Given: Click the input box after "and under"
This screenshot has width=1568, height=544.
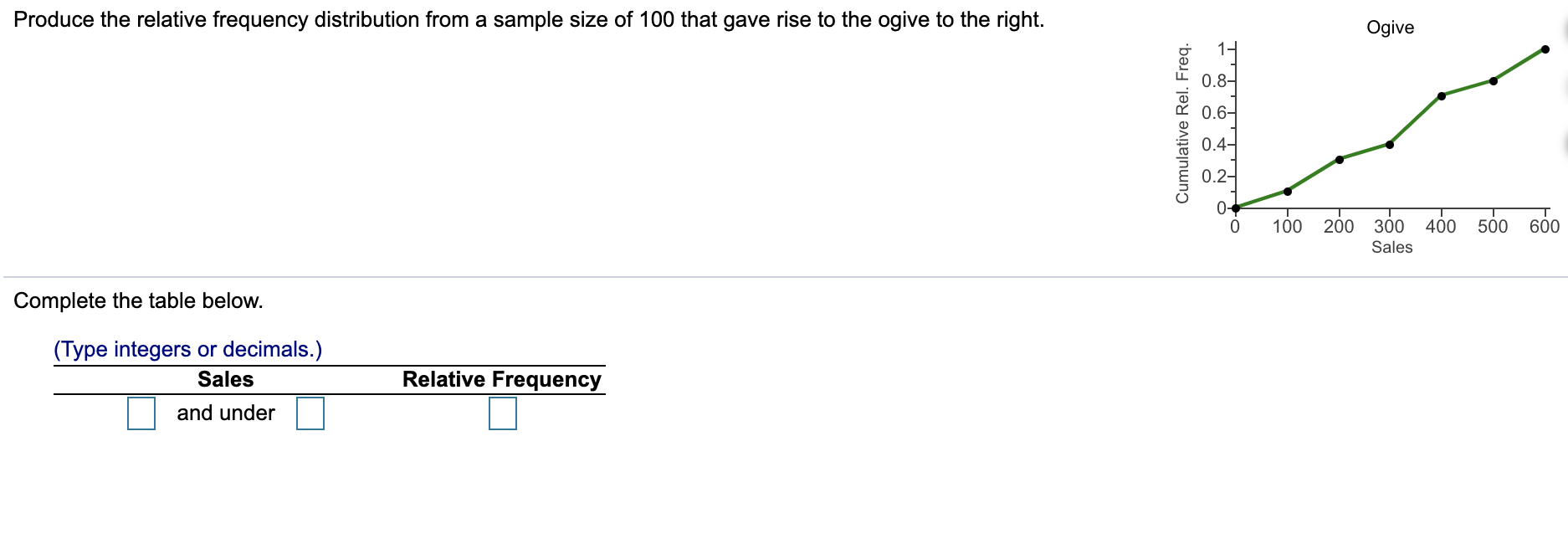Looking at the screenshot, I should [x=310, y=412].
